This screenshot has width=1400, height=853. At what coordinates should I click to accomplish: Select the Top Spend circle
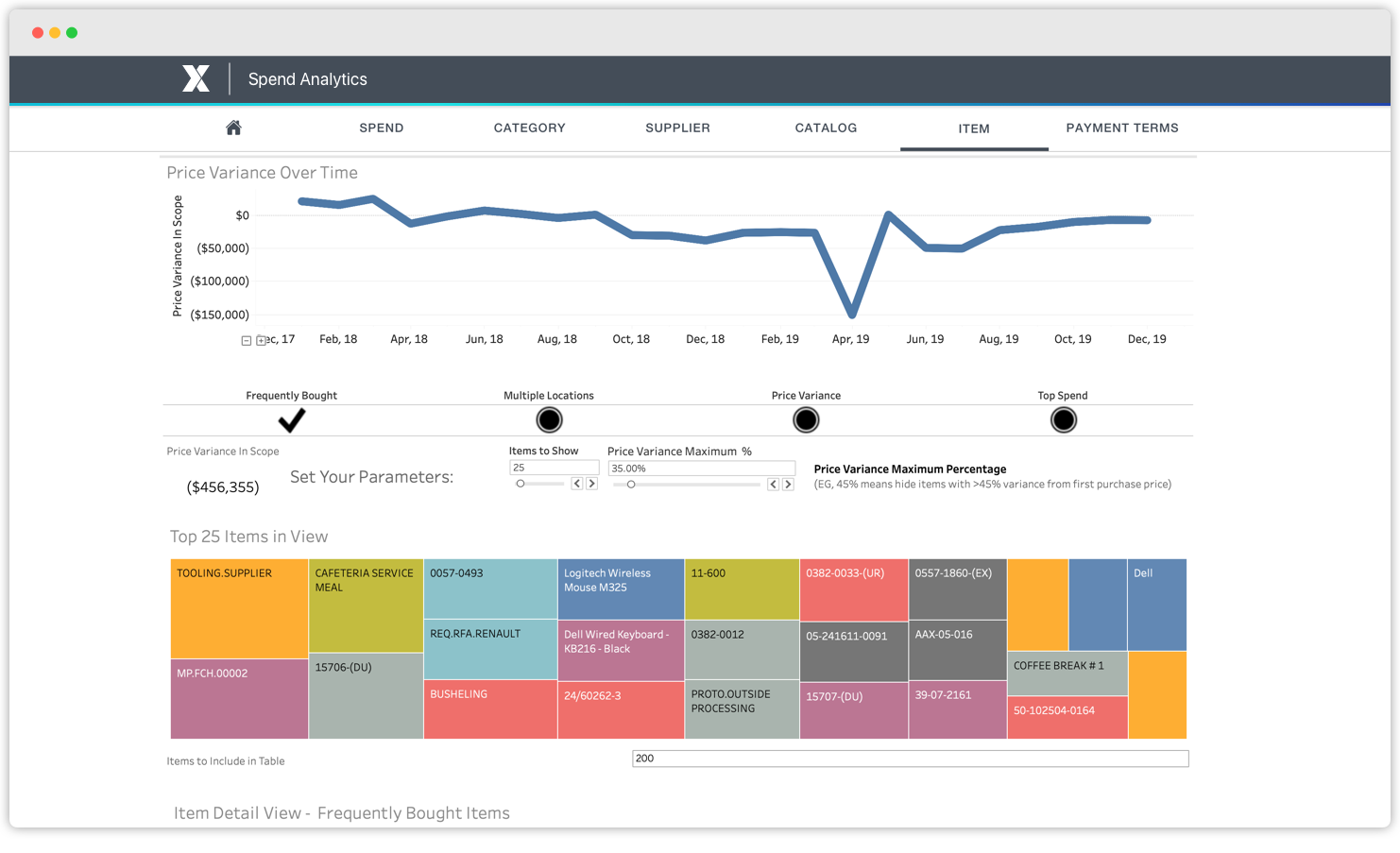(x=1064, y=419)
